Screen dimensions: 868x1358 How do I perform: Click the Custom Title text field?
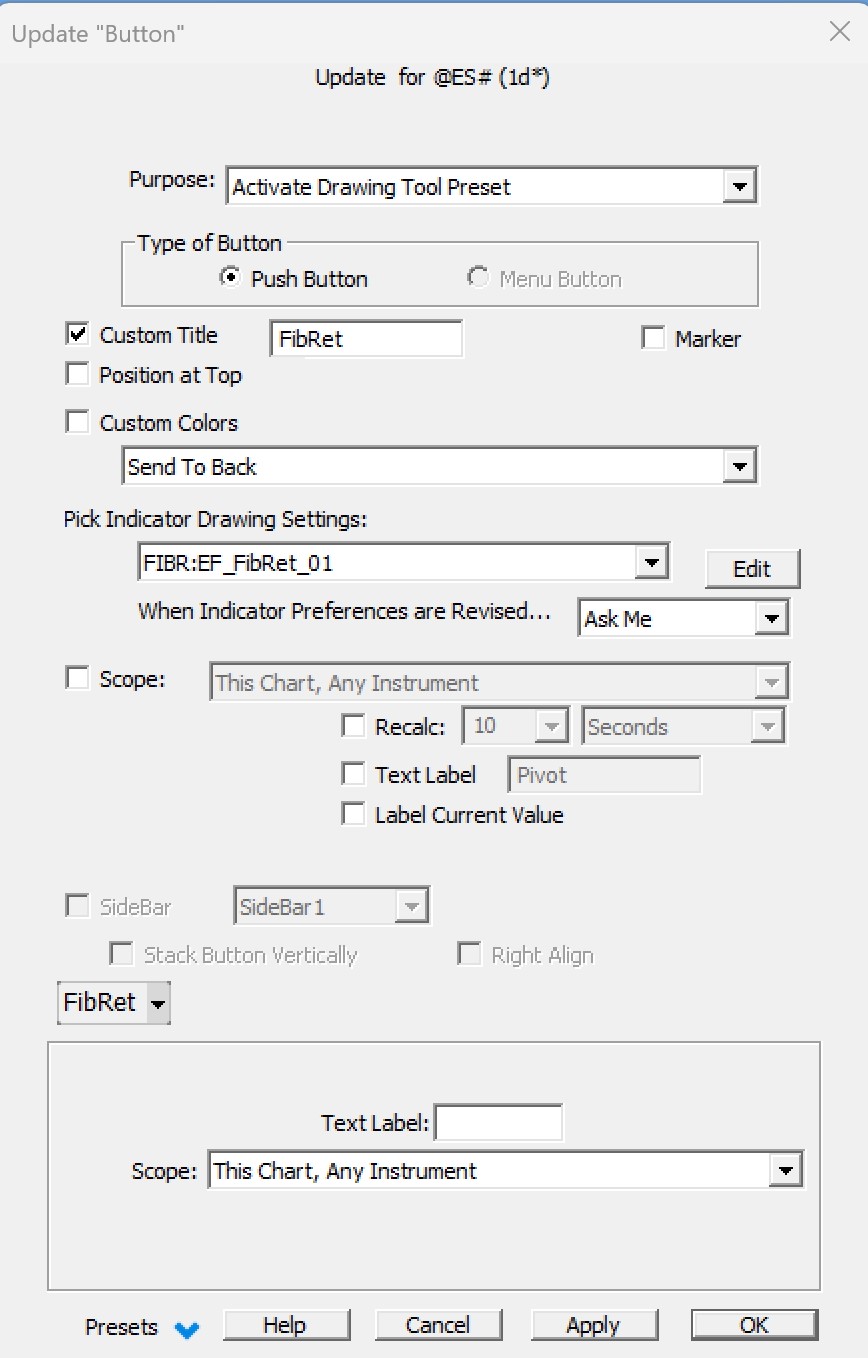pos(366,339)
